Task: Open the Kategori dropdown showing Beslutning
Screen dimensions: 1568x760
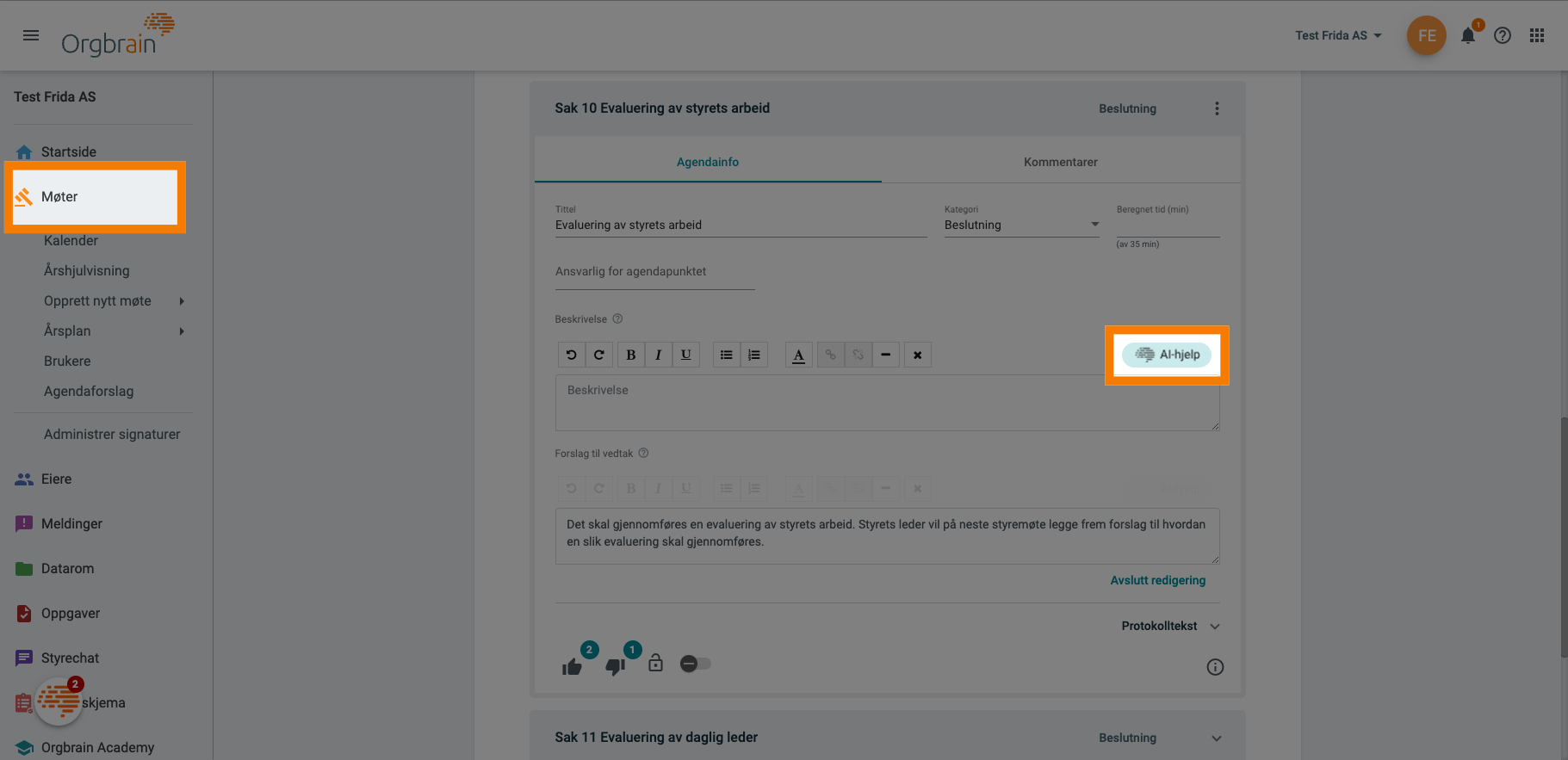Action: (1022, 225)
